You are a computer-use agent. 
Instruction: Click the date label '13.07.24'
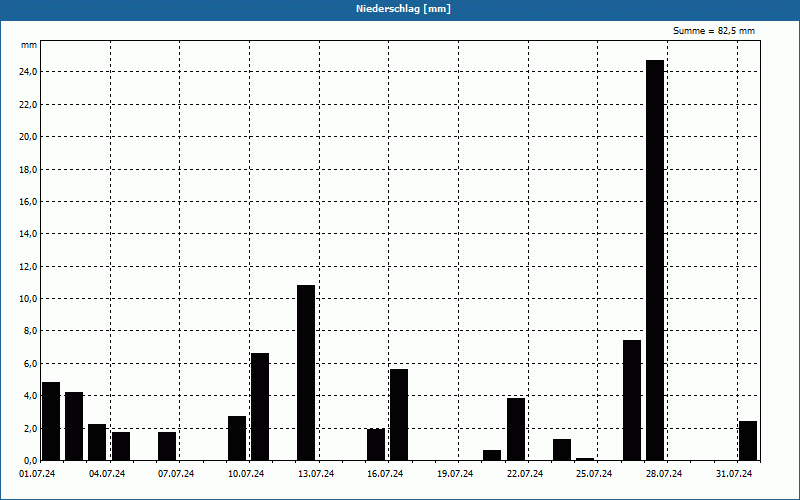pos(316,474)
